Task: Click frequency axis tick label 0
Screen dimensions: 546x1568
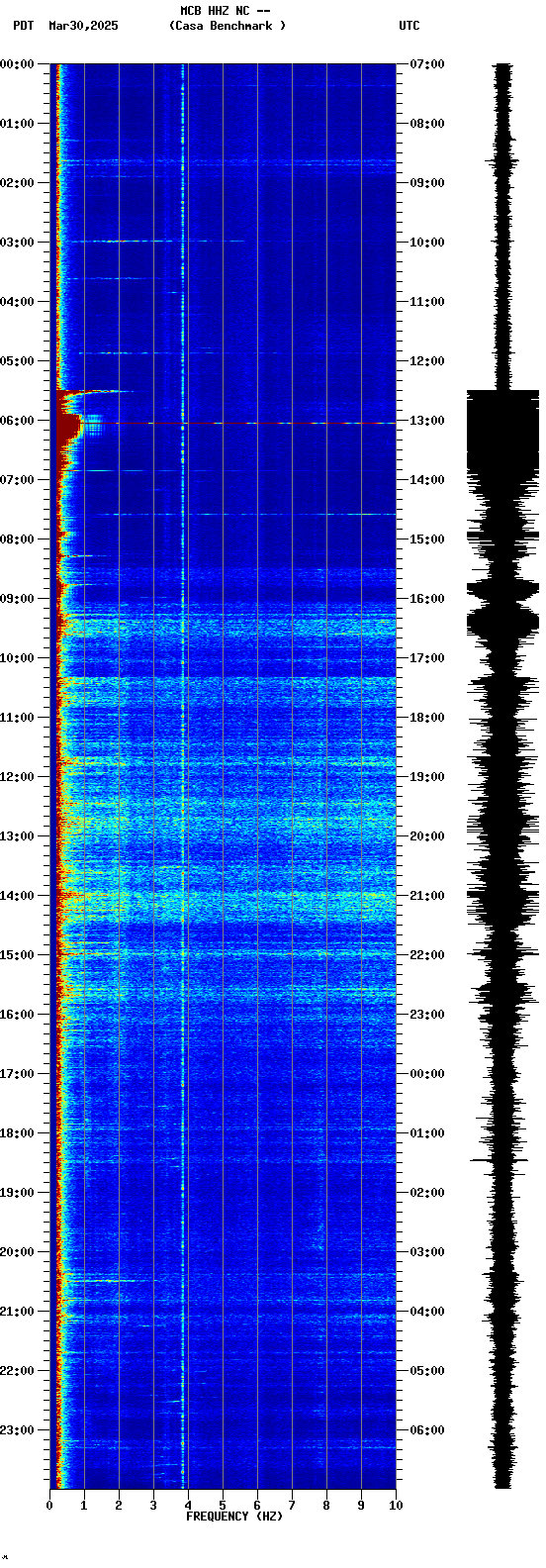Action: 49,1506
